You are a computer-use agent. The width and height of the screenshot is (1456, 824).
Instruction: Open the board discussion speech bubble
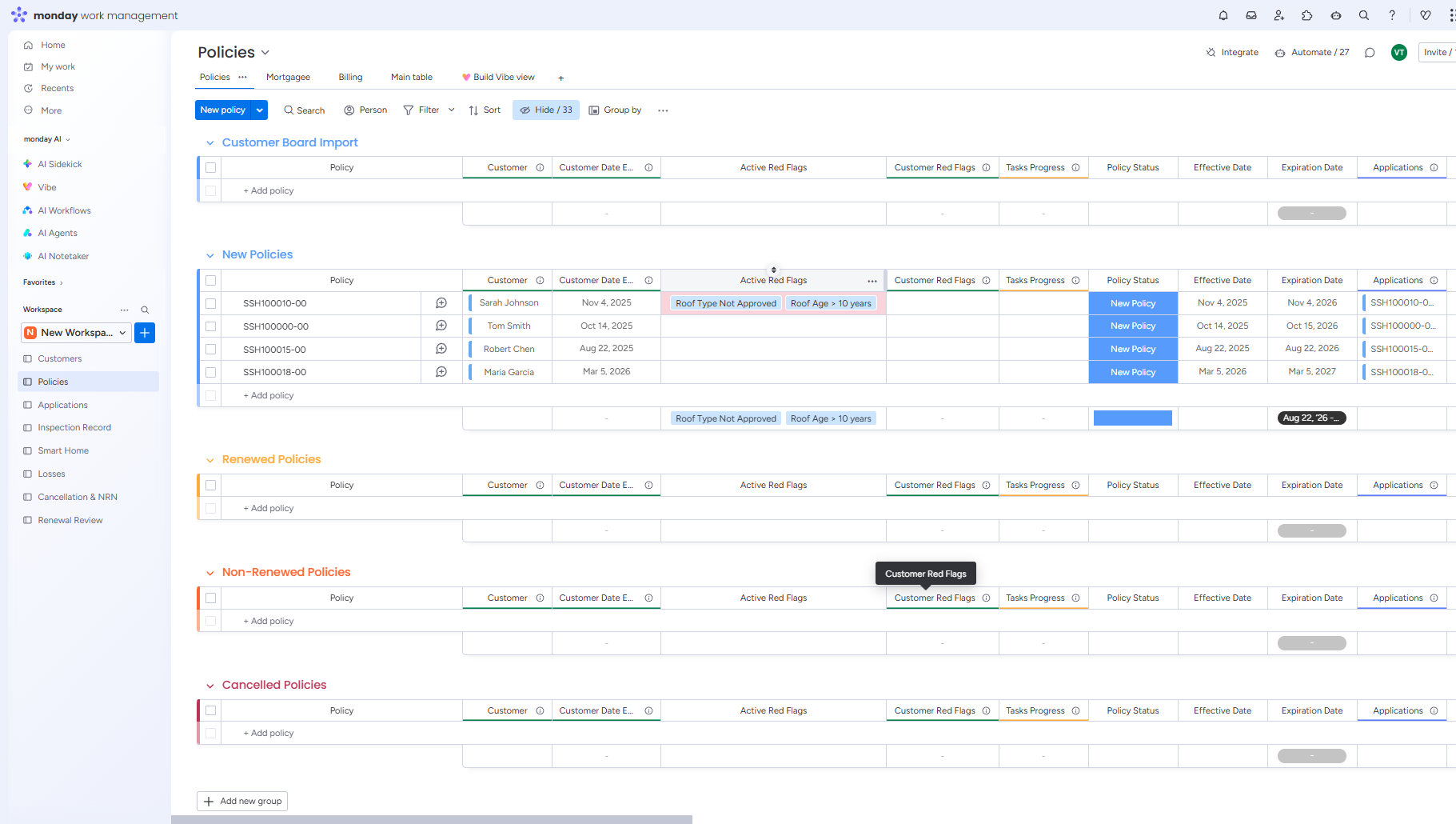click(1370, 52)
